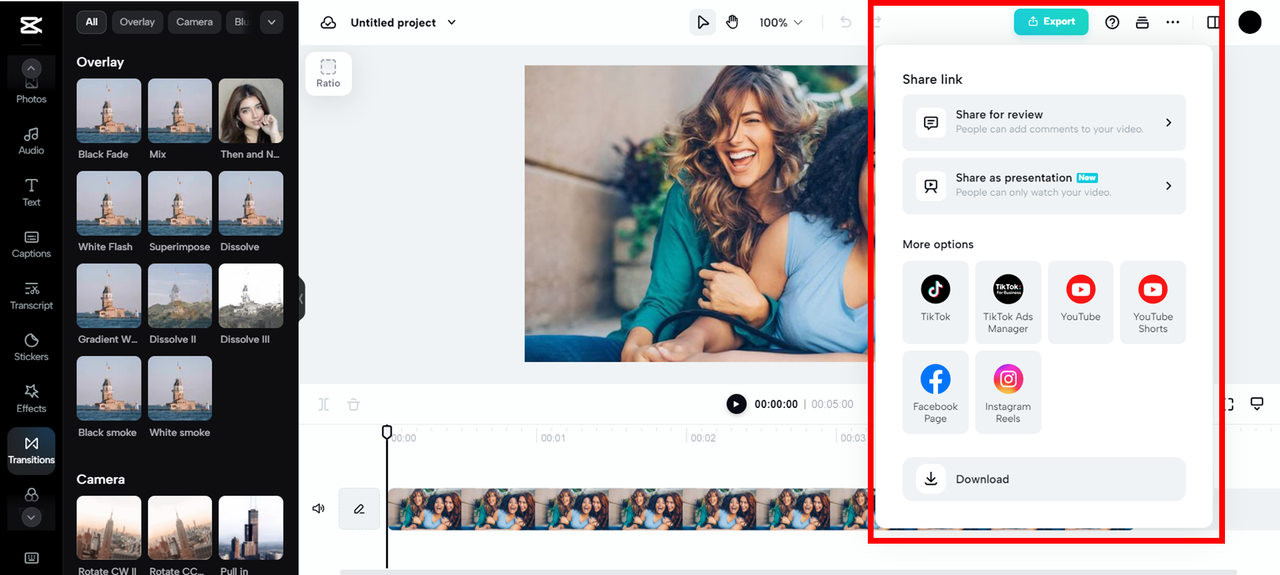
Task: Open the user profile avatar
Action: click(1250, 22)
